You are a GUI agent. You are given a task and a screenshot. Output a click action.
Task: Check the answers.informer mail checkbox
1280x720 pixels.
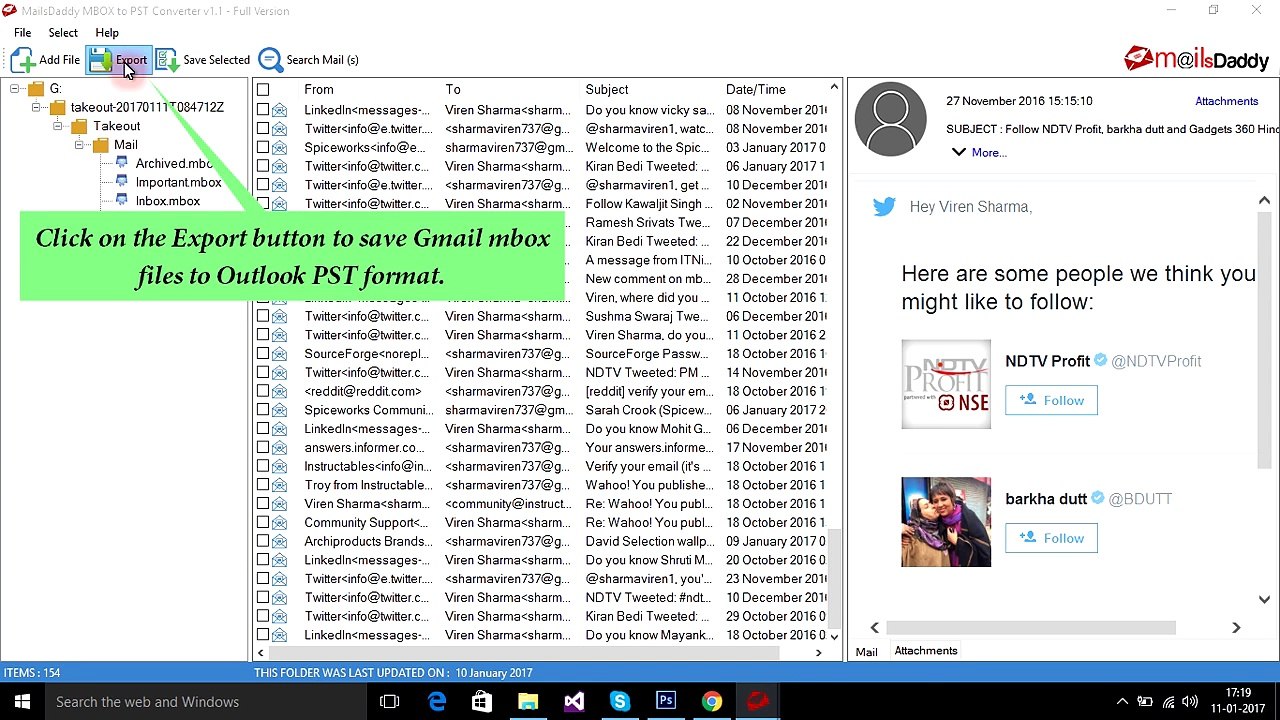click(263, 448)
